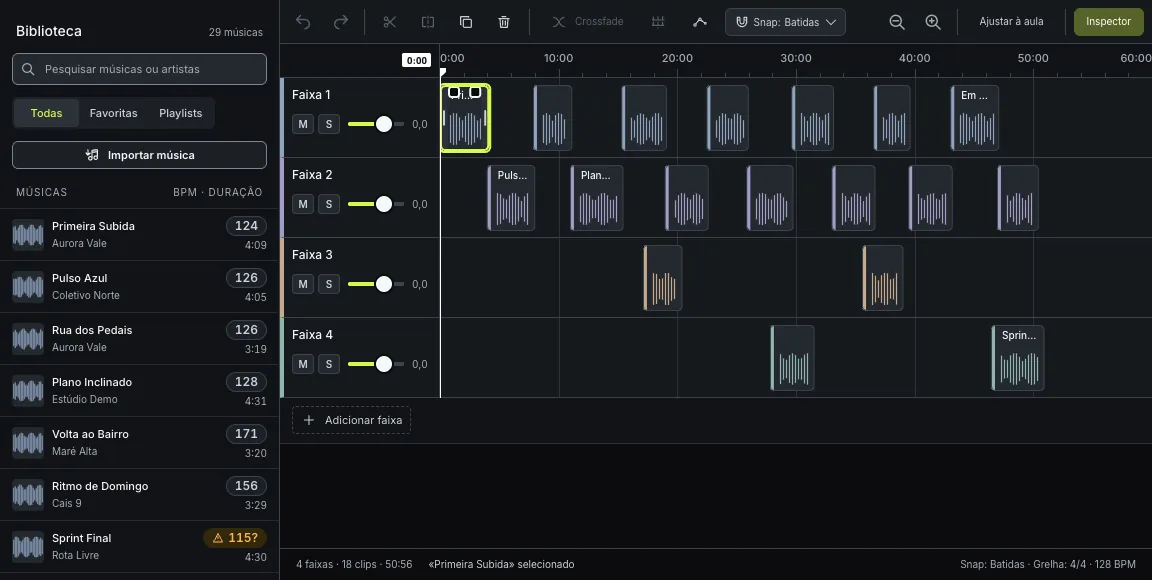
Task: Switch to the Playlists tab
Action: [x=181, y=113]
